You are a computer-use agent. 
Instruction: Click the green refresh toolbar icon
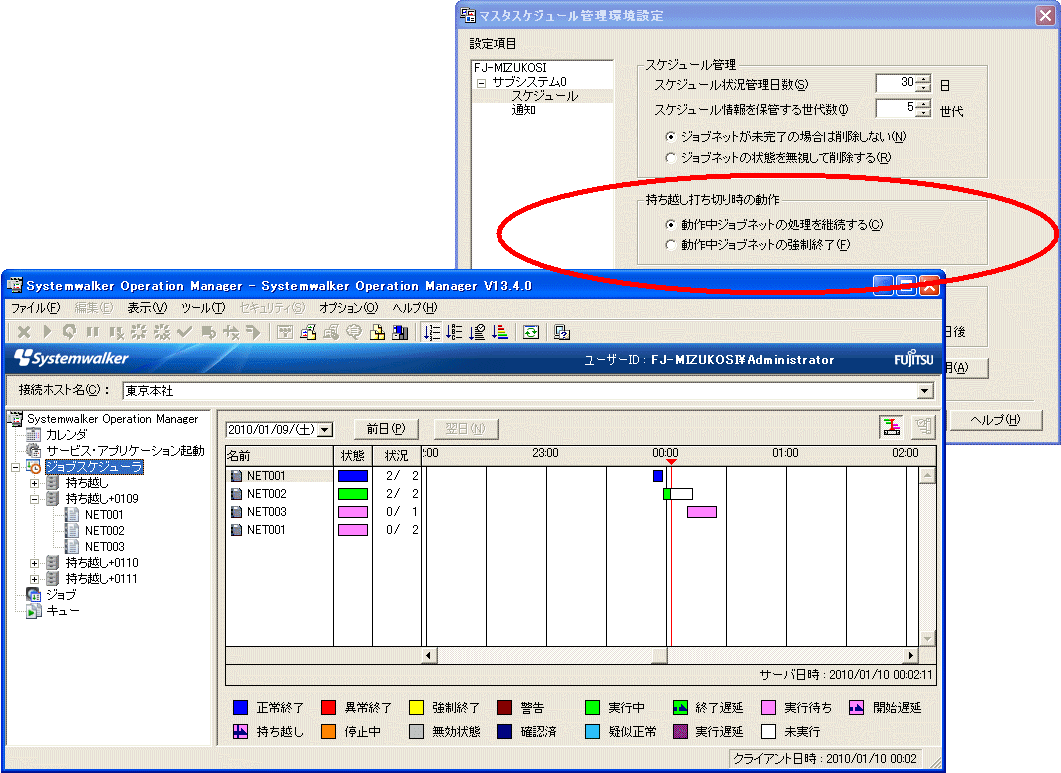pyautogui.click(x=531, y=332)
